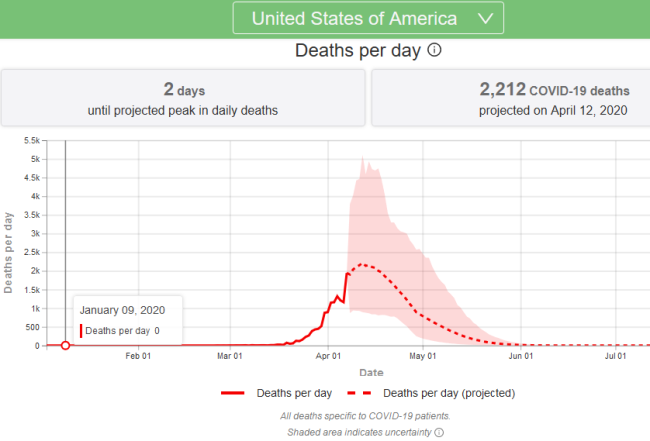Open the United States of America location dropdown
The height and width of the screenshot is (441, 650).
(x=367, y=19)
